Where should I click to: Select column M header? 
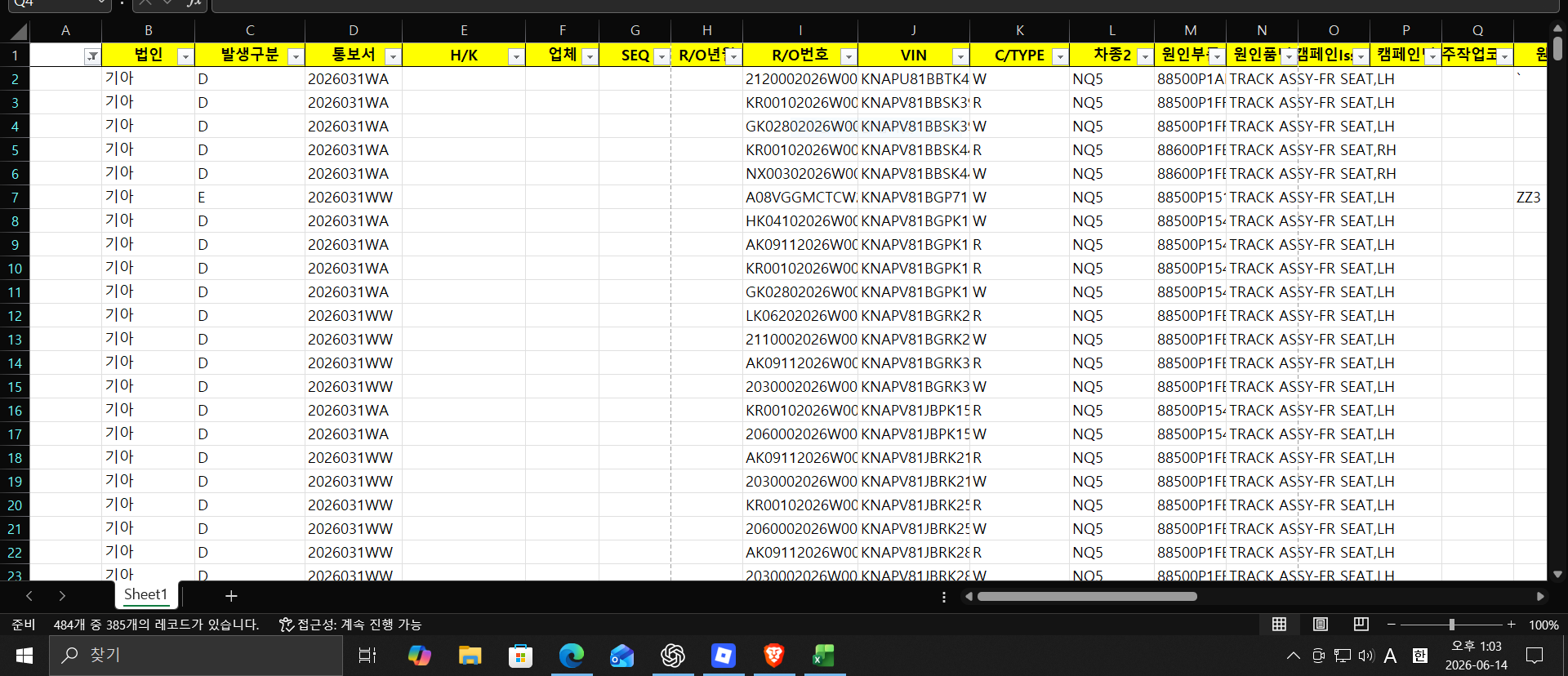[1190, 31]
